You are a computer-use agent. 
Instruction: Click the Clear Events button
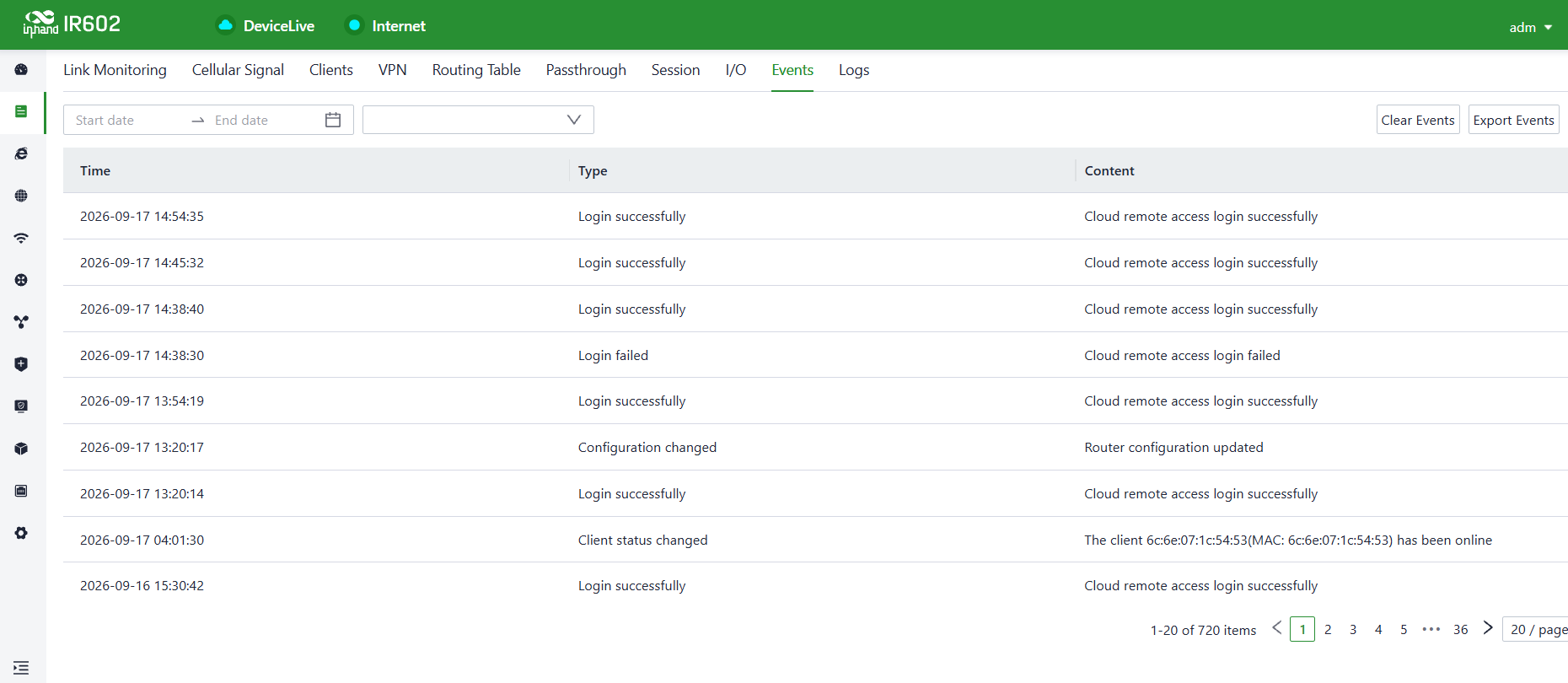(x=1418, y=120)
